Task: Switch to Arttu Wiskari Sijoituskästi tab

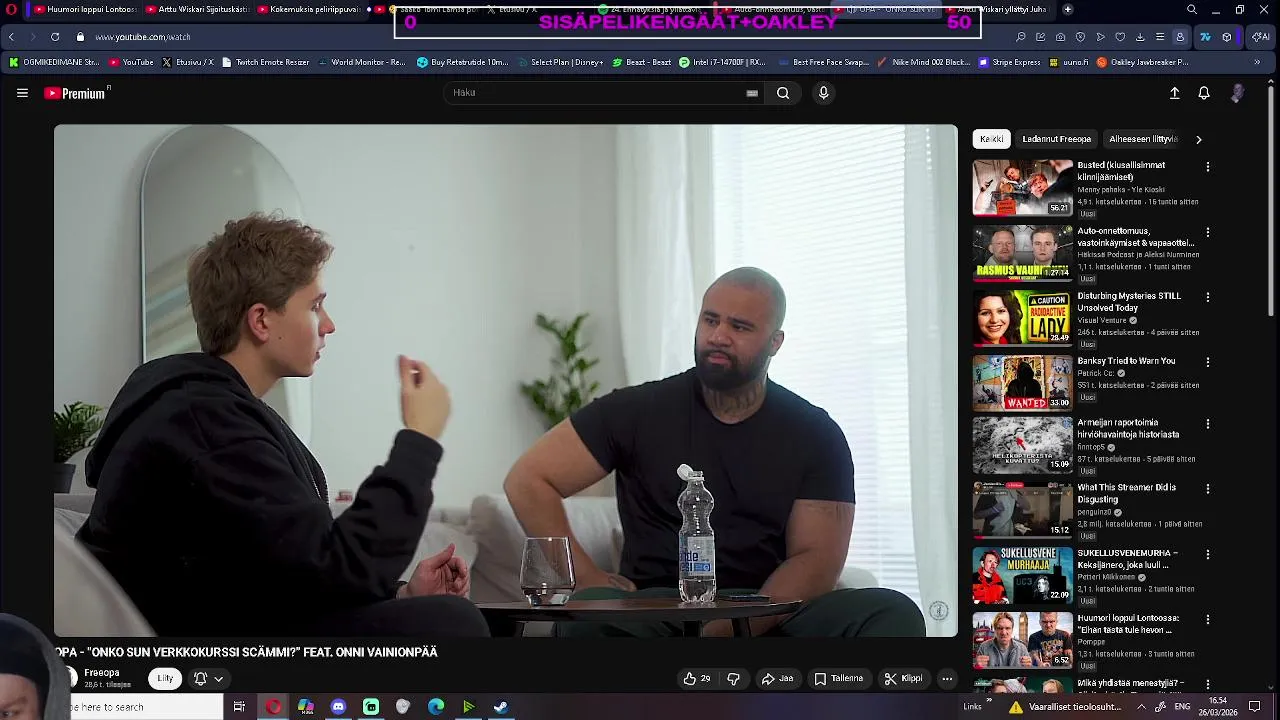Action: click(x=196, y=9)
